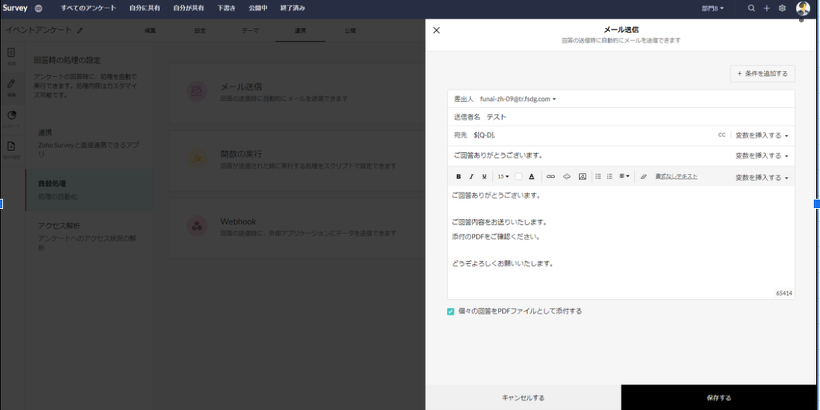Viewport: 820px width, 410px height.
Task: Click the 送信者名 input field
Action: pyautogui.click(x=600, y=117)
